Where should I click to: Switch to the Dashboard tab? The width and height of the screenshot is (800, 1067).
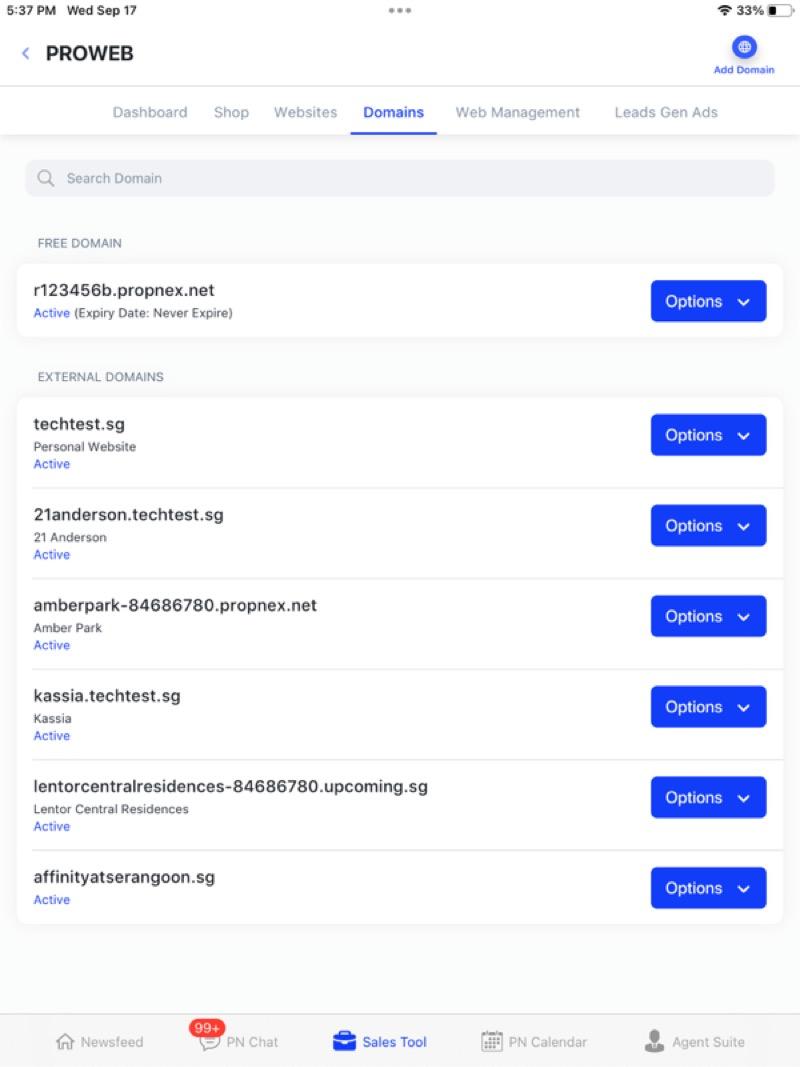pyautogui.click(x=150, y=112)
